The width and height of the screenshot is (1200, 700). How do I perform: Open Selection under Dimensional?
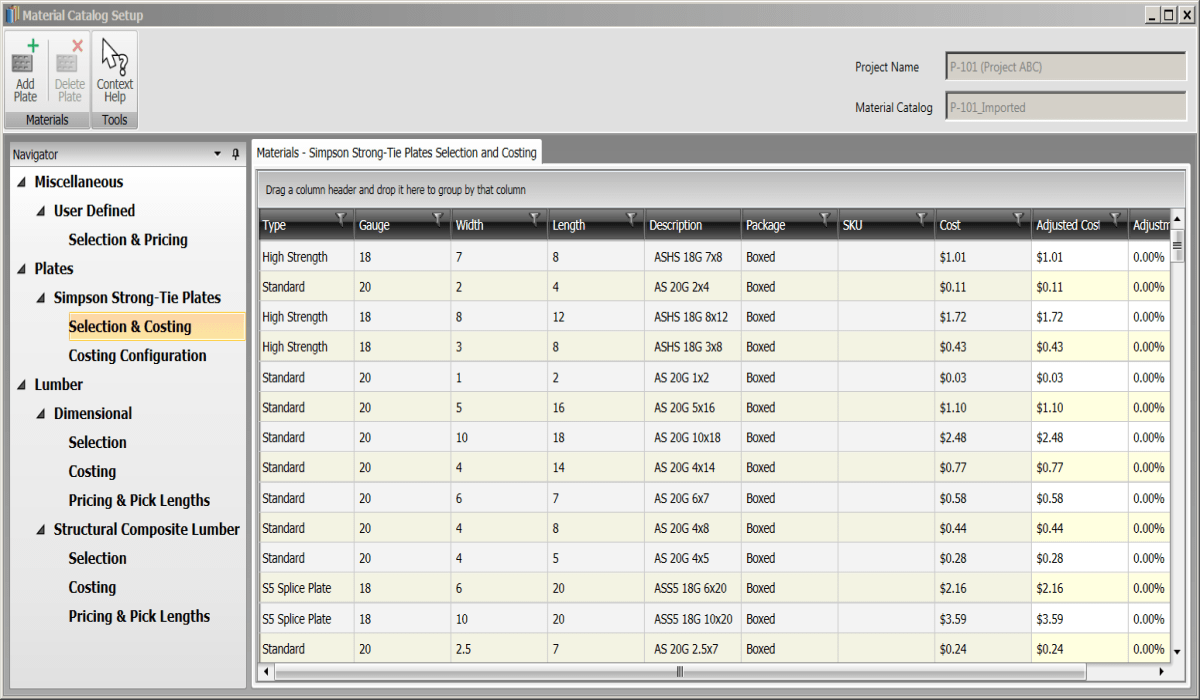(x=97, y=443)
